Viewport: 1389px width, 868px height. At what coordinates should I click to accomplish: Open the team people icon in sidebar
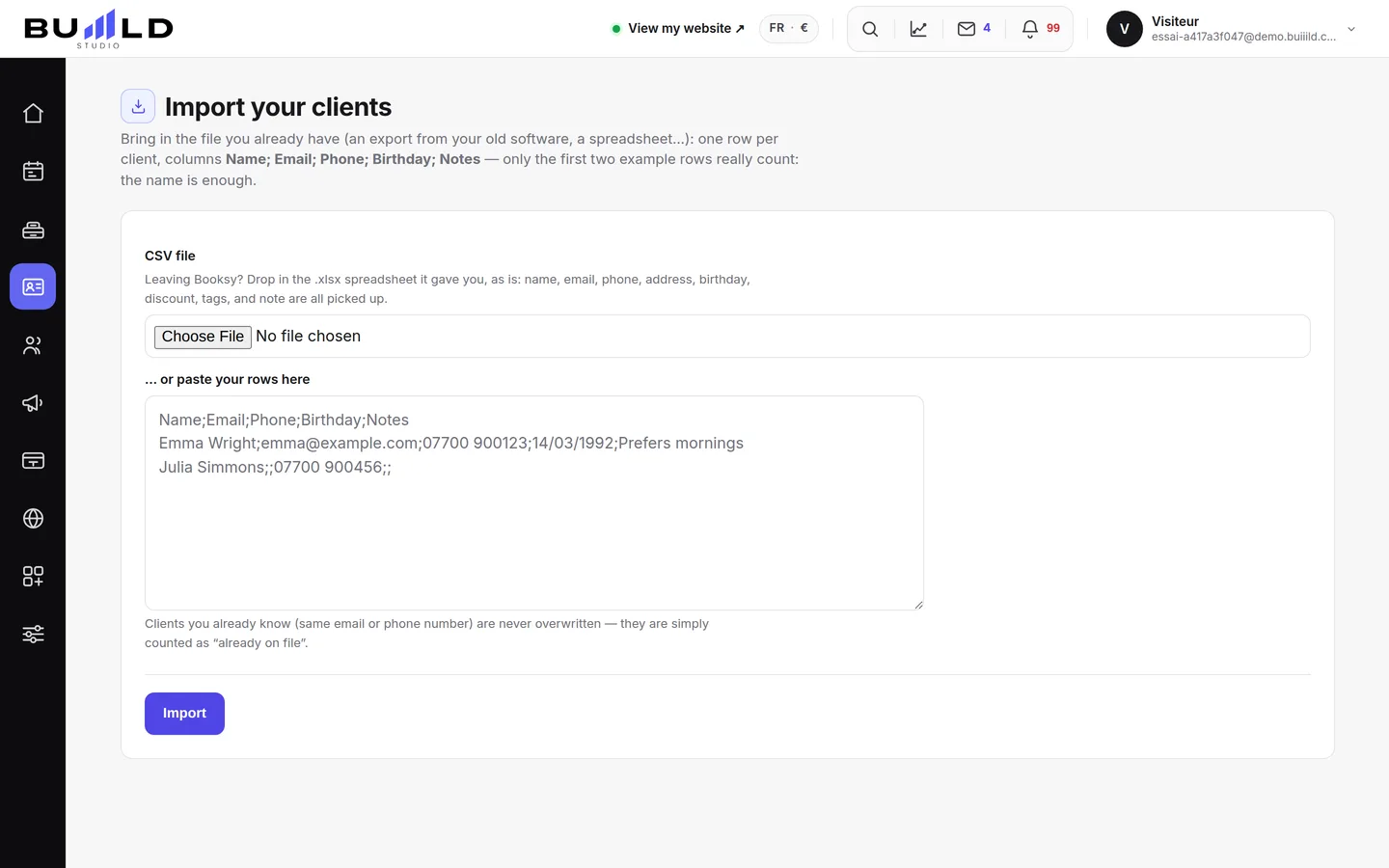tap(33, 345)
